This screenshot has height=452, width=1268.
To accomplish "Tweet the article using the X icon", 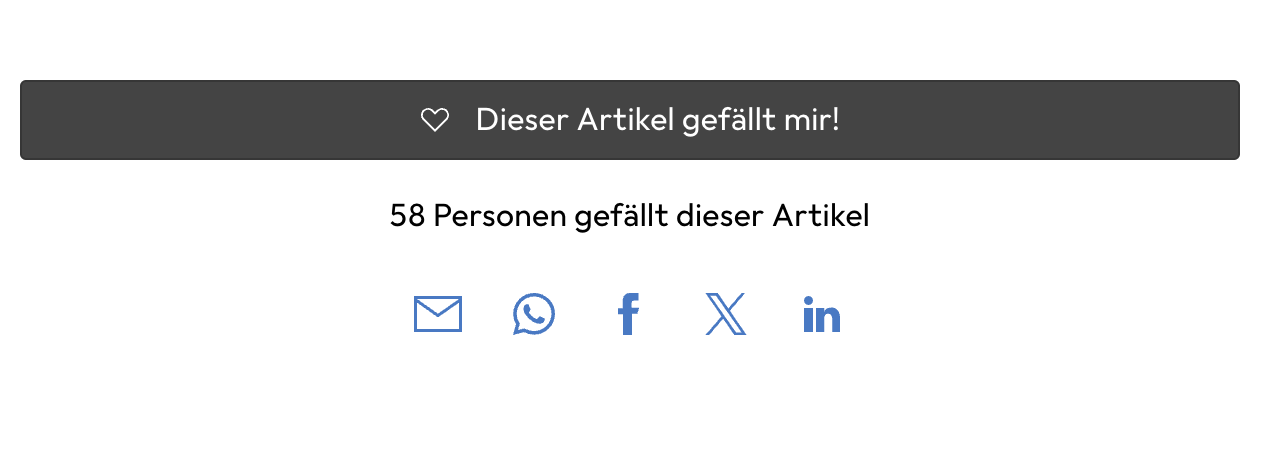I will (x=725, y=314).
